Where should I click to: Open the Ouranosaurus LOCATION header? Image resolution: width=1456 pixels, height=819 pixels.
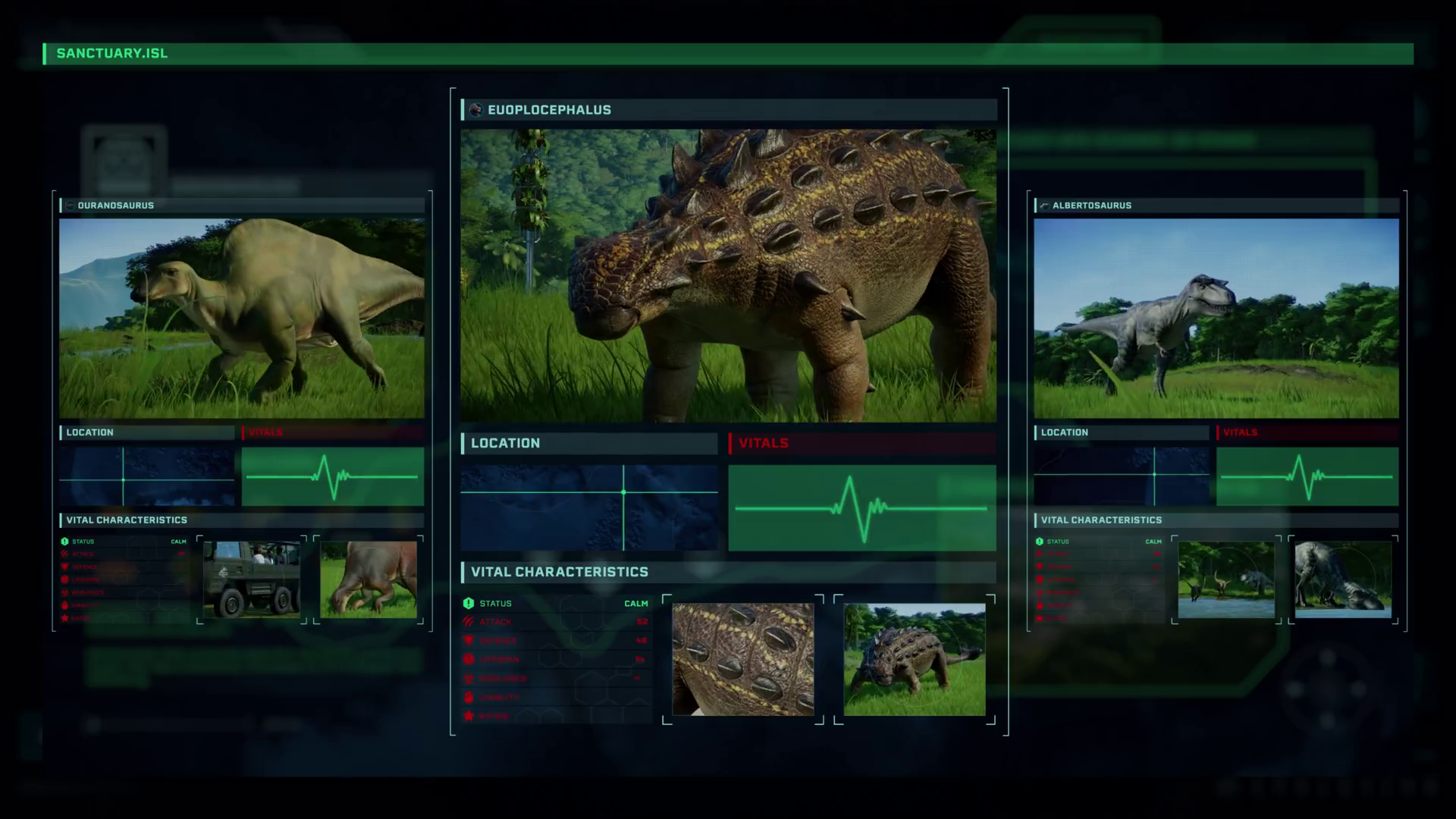pyautogui.click(x=147, y=432)
